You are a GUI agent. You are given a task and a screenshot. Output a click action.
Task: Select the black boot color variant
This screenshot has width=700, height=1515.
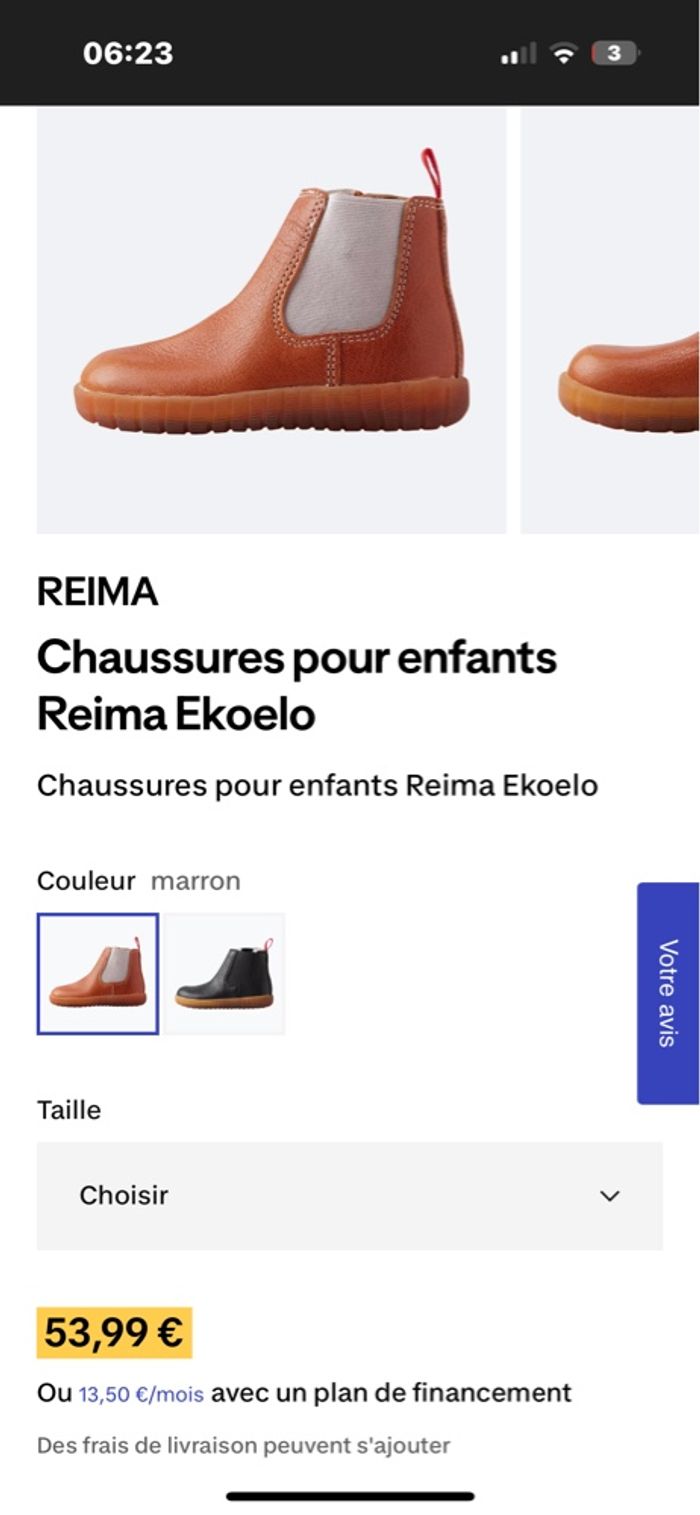pos(225,973)
